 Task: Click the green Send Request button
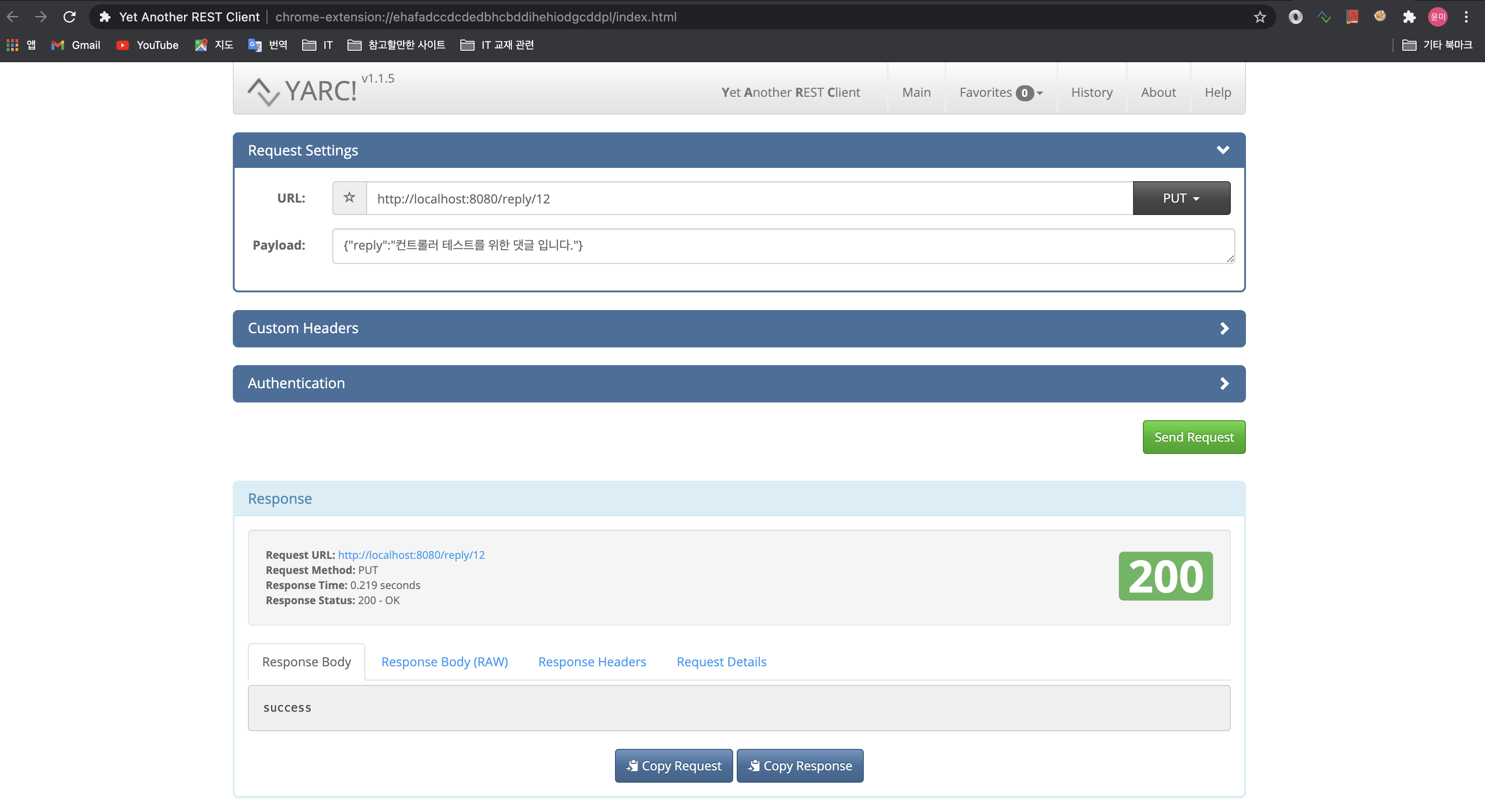[x=1194, y=437]
